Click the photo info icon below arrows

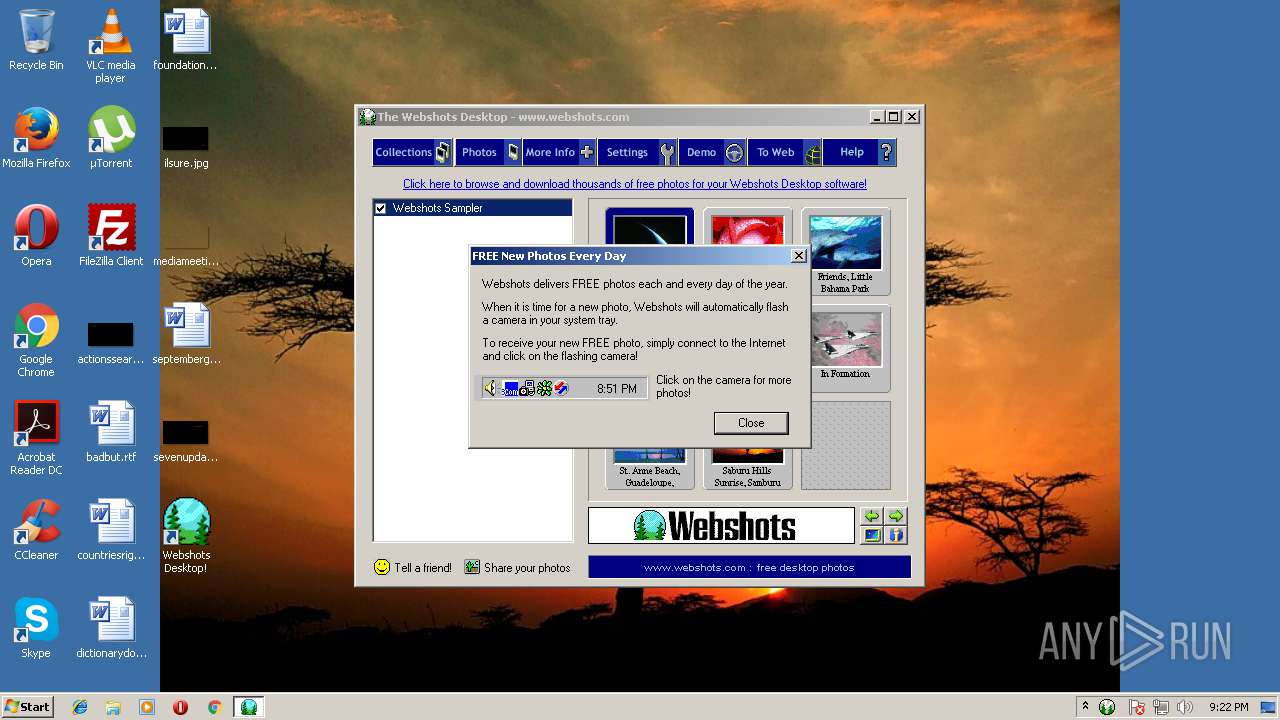coord(896,535)
